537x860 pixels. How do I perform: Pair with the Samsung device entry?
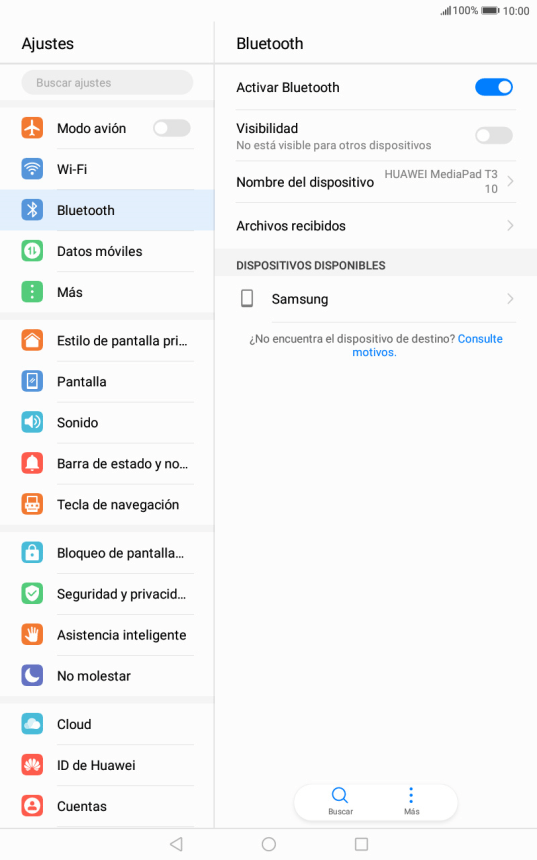[x=376, y=299]
